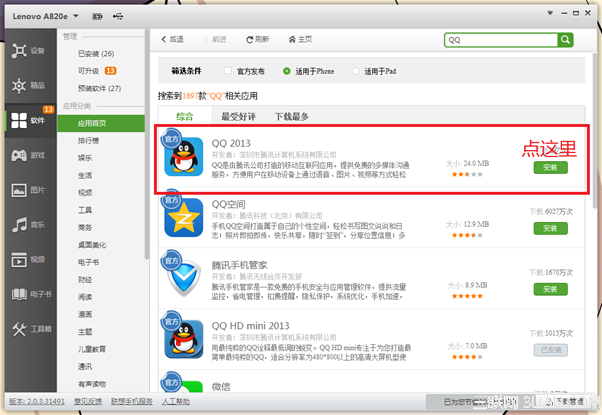Open the 意见反馈 link

pyautogui.click(x=88, y=402)
